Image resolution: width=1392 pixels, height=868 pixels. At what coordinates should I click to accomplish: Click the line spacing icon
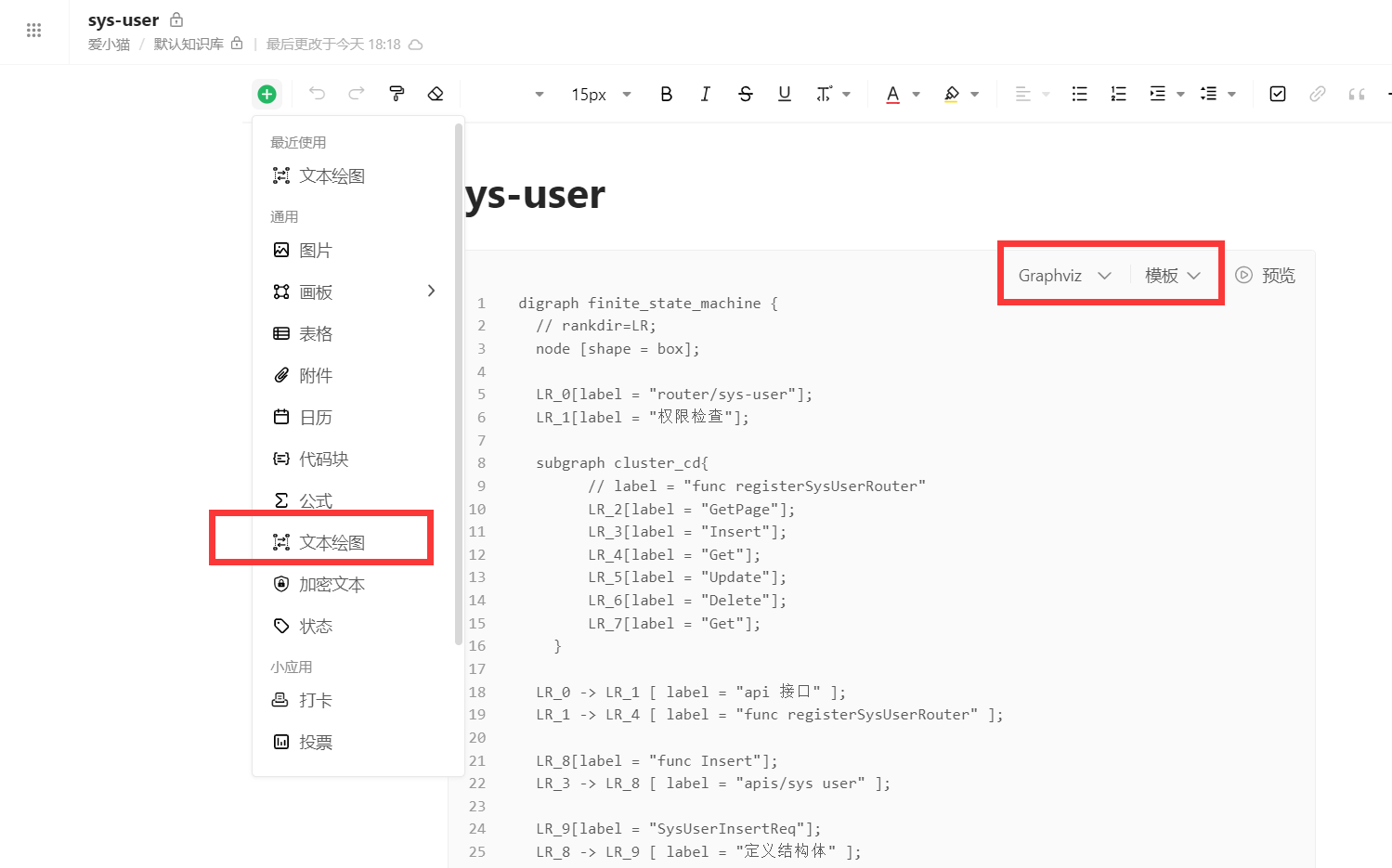(1208, 94)
